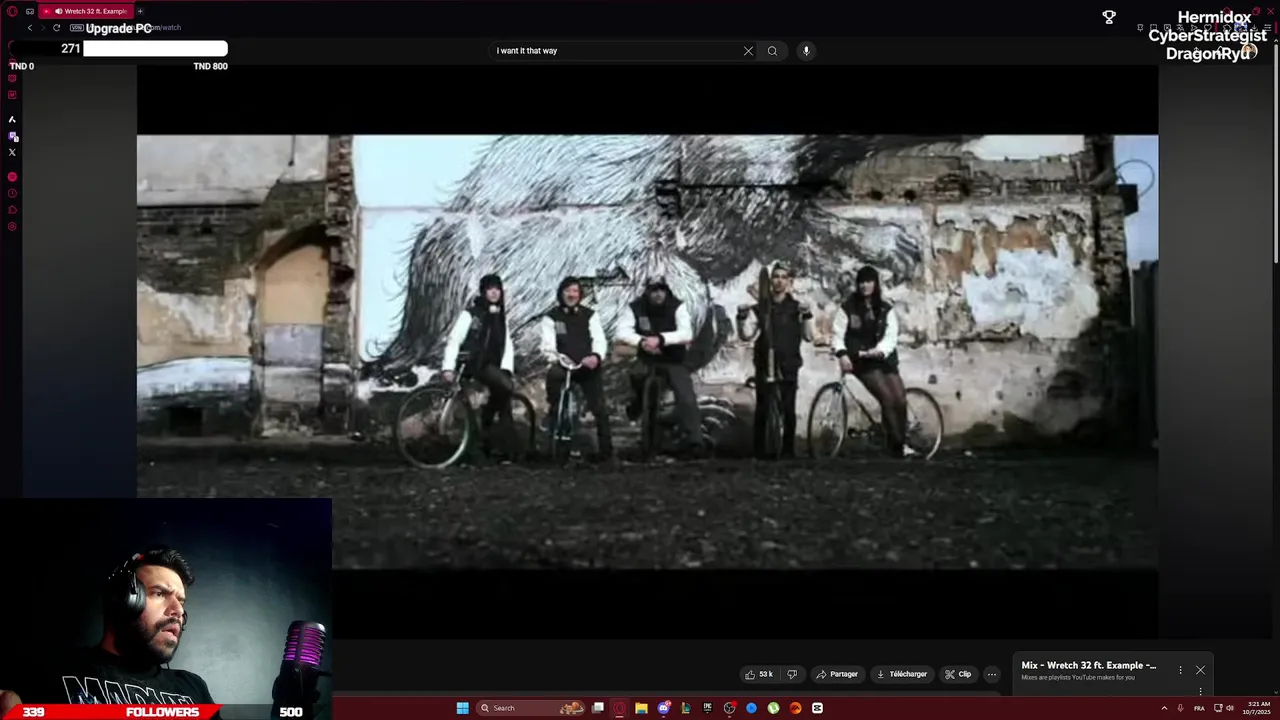Open more actions ellipsis beside Clip
Image resolution: width=1280 pixels, height=720 pixels.
[991, 674]
